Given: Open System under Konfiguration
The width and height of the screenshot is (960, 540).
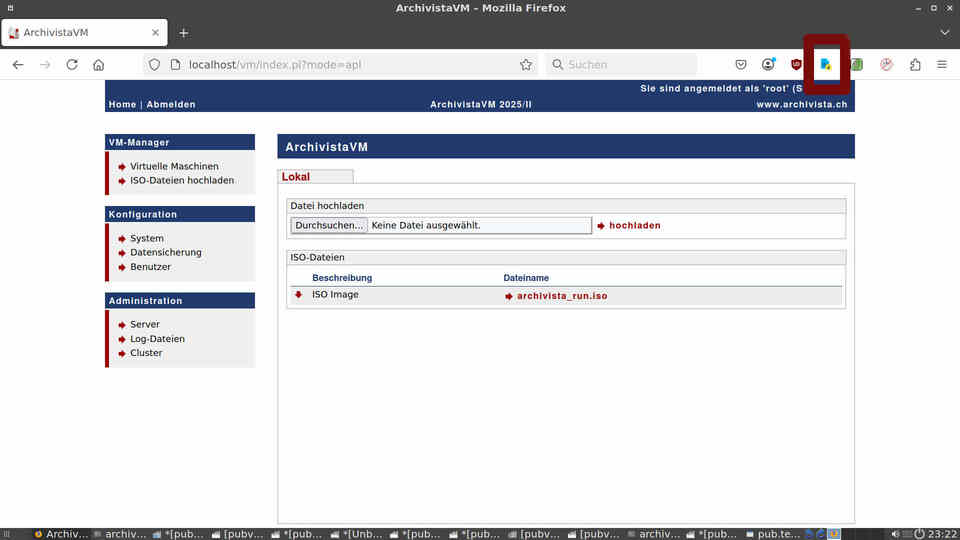Looking at the screenshot, I should pyautogui.click(x=146, y=238).
